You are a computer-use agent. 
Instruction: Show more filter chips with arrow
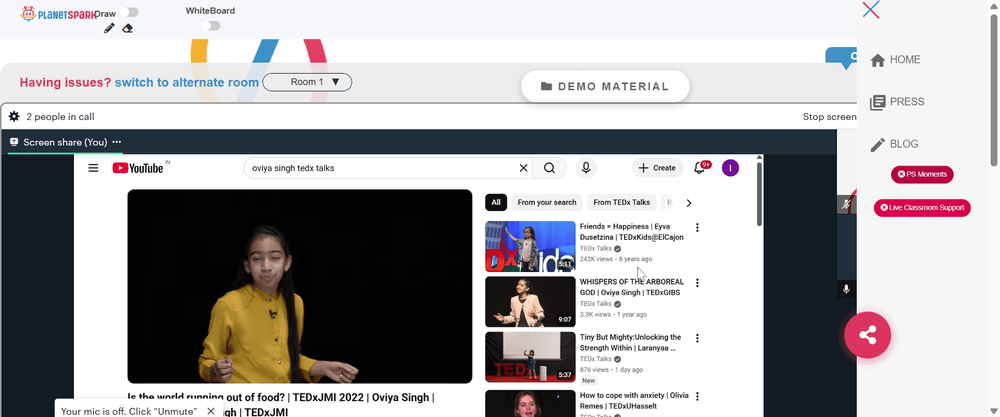689,203
